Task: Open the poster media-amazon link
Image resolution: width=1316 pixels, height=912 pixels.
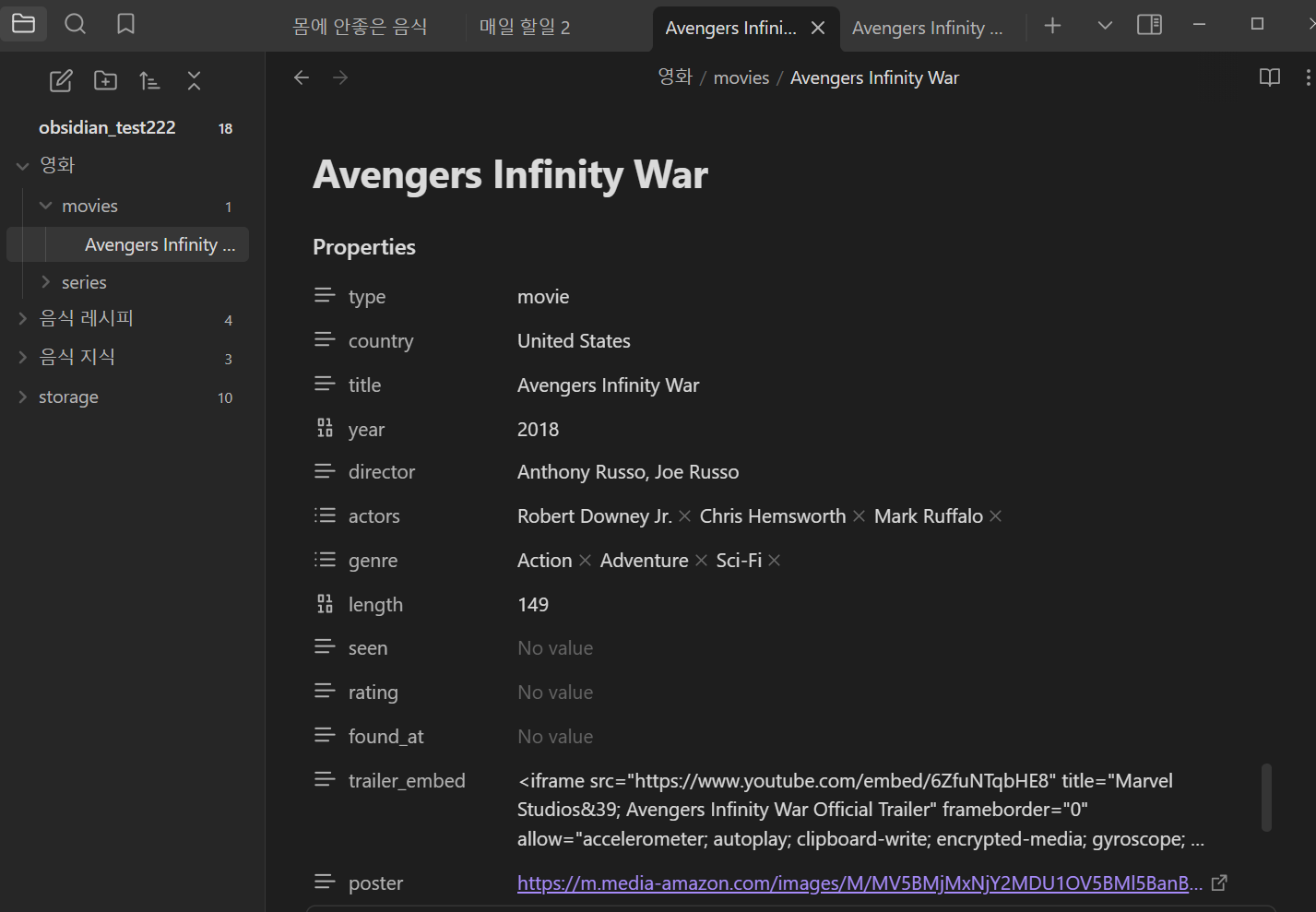Action: tap(860, 882)
